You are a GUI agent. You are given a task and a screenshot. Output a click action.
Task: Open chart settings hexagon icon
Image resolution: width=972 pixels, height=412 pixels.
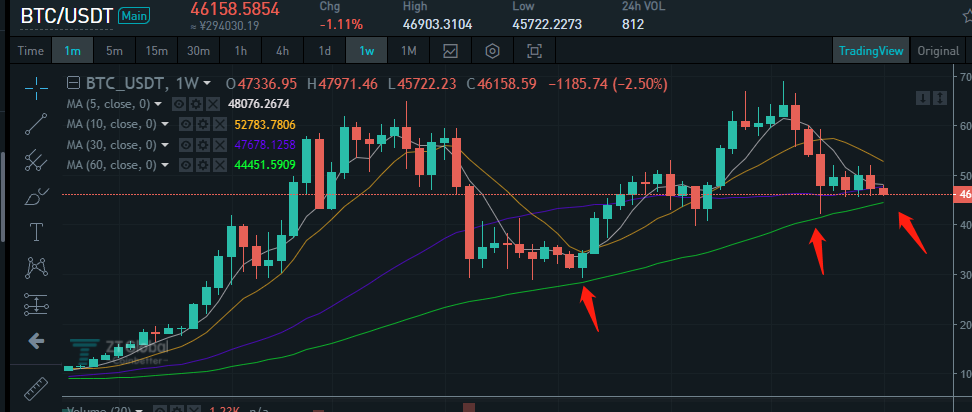492,51
